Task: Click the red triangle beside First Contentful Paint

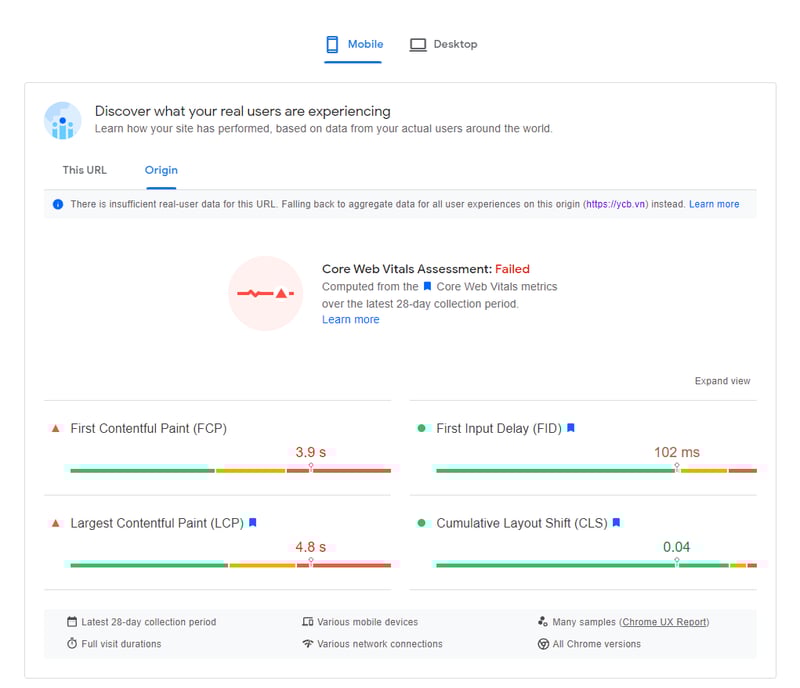Action: tap(56, 428)
